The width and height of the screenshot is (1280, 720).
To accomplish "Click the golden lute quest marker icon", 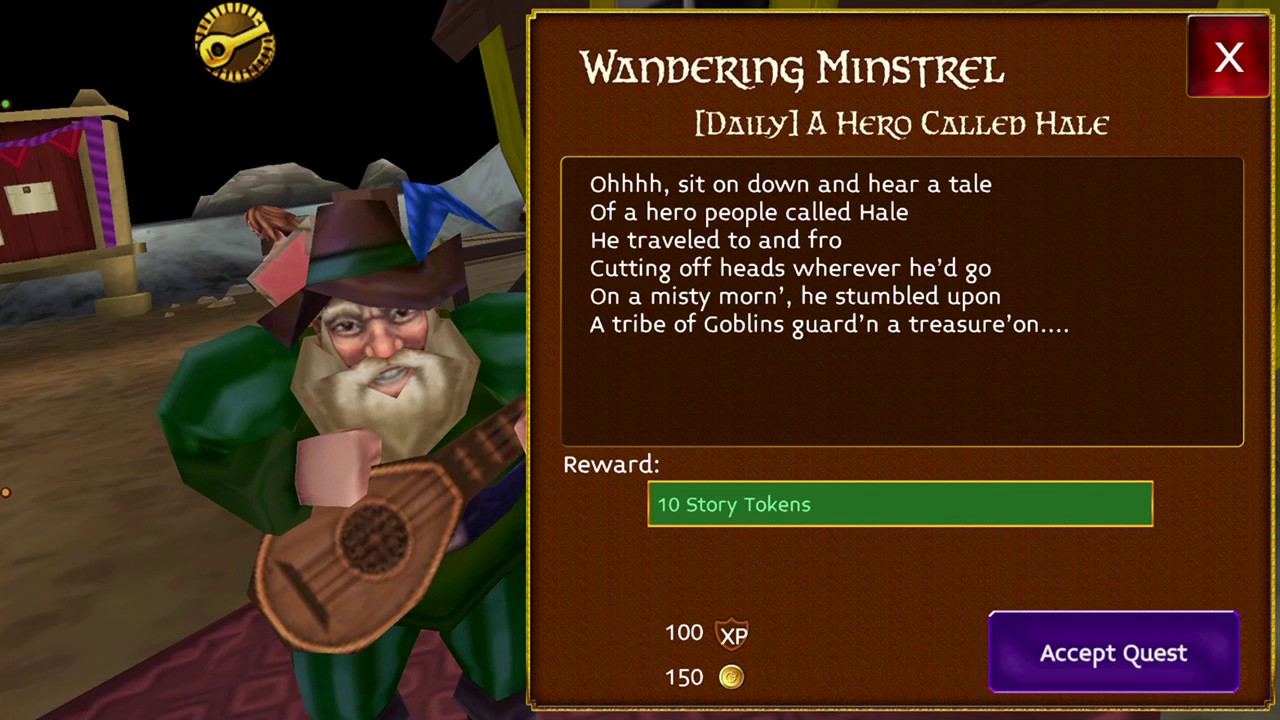I will (235, 41).
